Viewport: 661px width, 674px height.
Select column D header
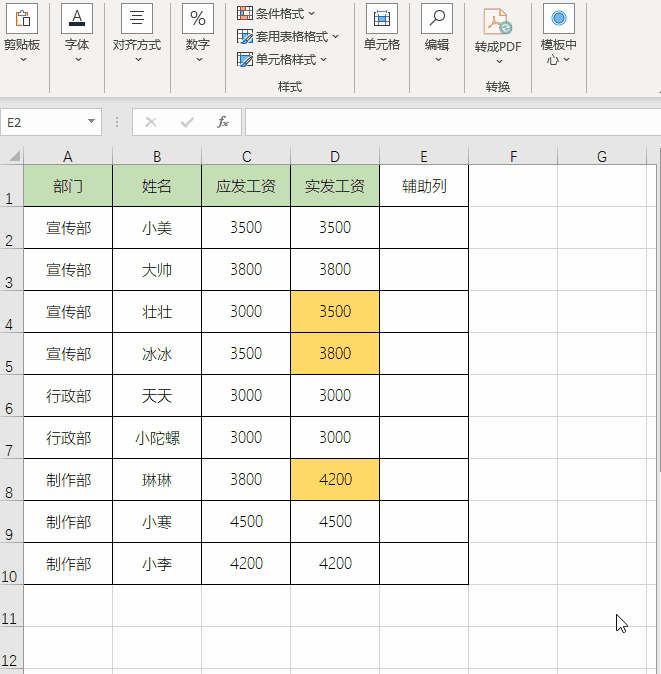(x=335, y=156)
